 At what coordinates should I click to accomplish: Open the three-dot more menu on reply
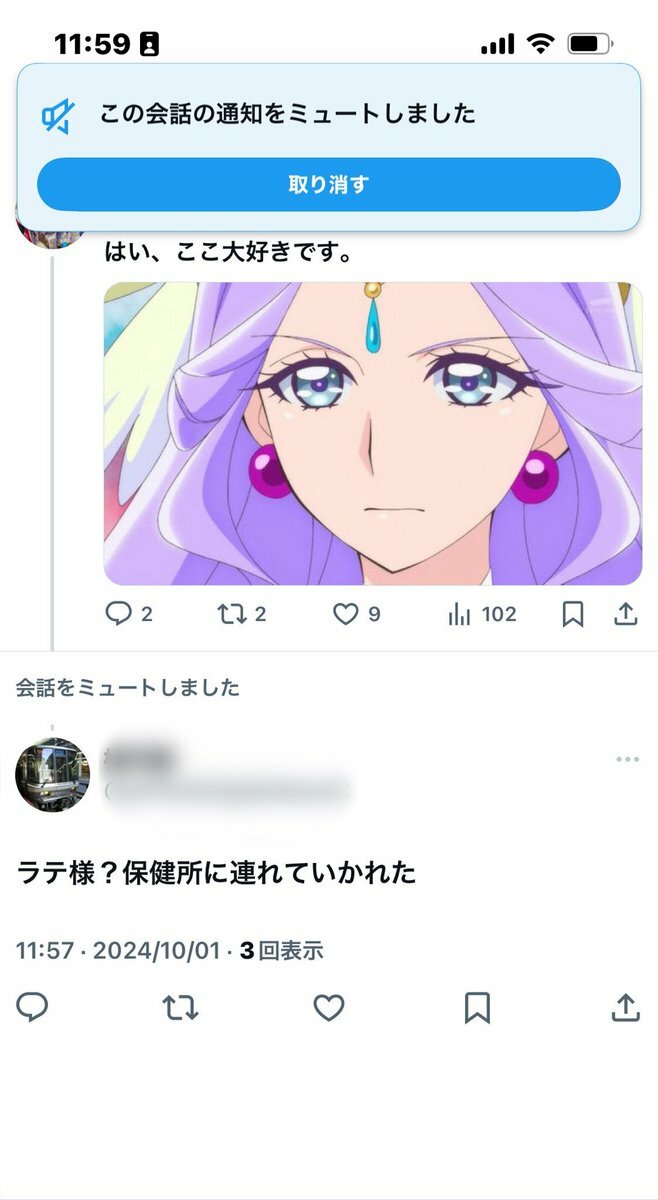(627, 760)
